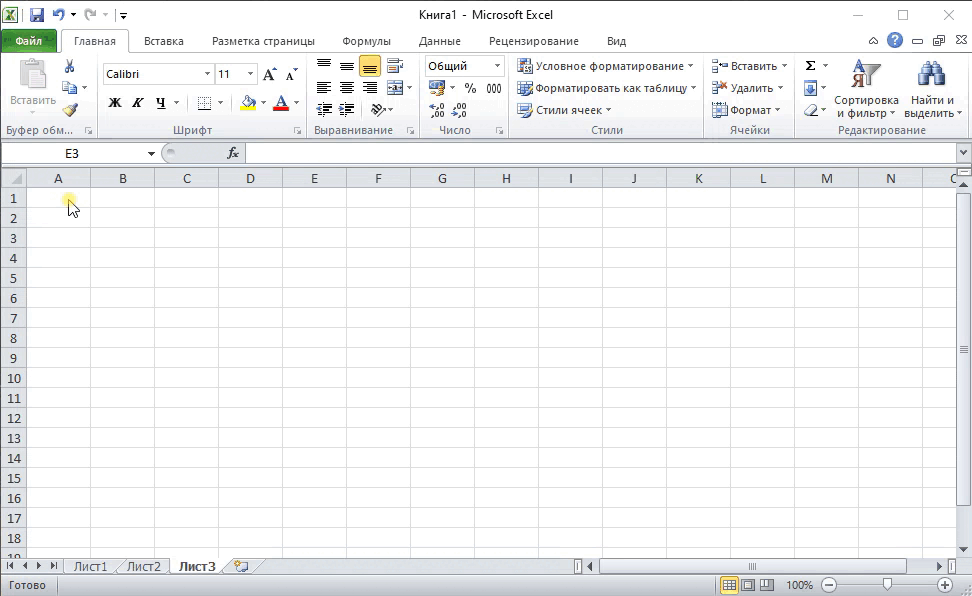Apply thousands separator 000 format
This screenshot has height=596, width=972.
[493, 88]
